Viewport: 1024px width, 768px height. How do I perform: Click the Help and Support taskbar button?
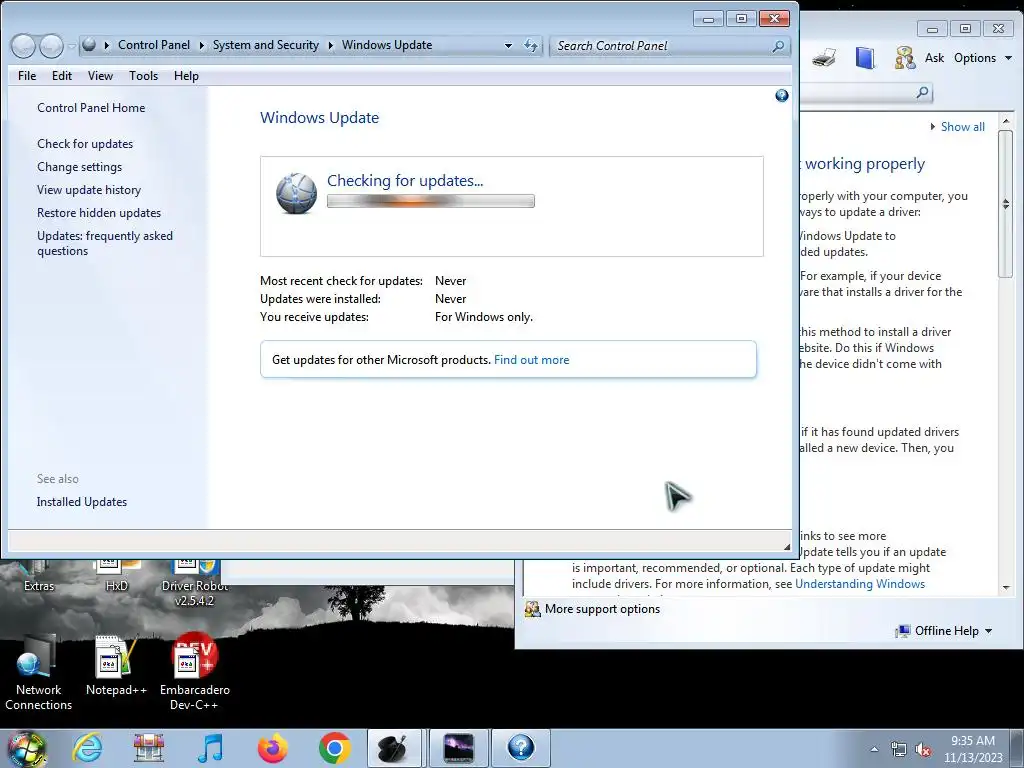coord(520,748)
